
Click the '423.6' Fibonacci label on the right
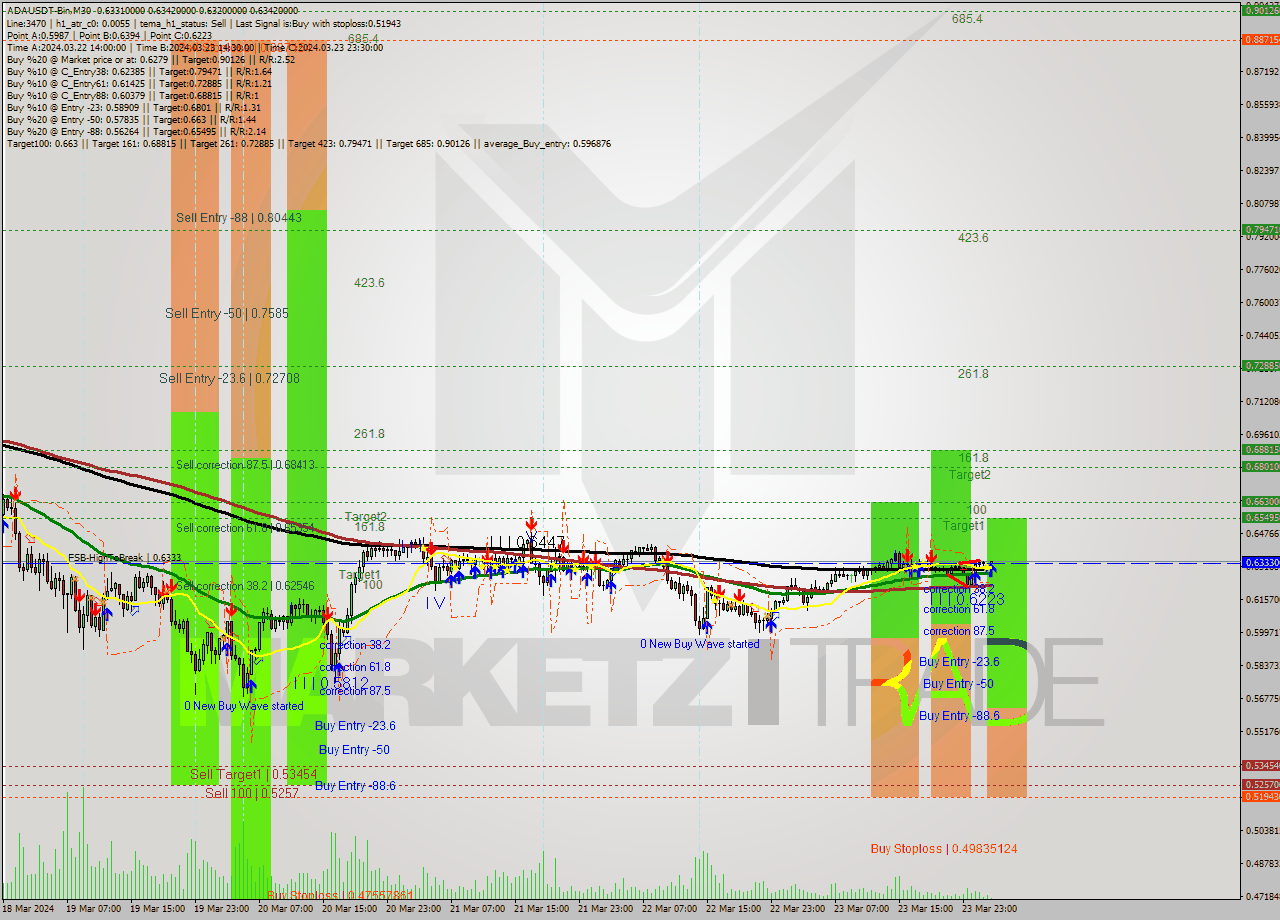[973, 238]
